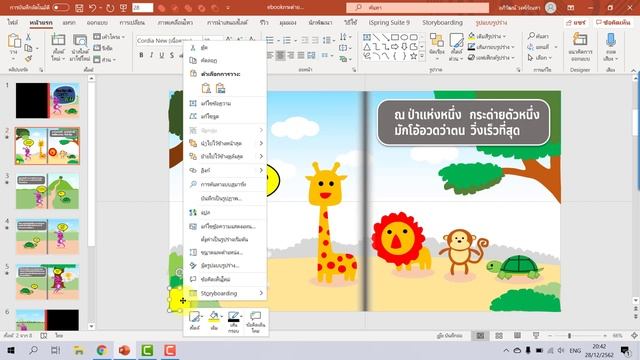Open the black Outline color in mini toolbar
640x360 pixels.
(234, 322)
